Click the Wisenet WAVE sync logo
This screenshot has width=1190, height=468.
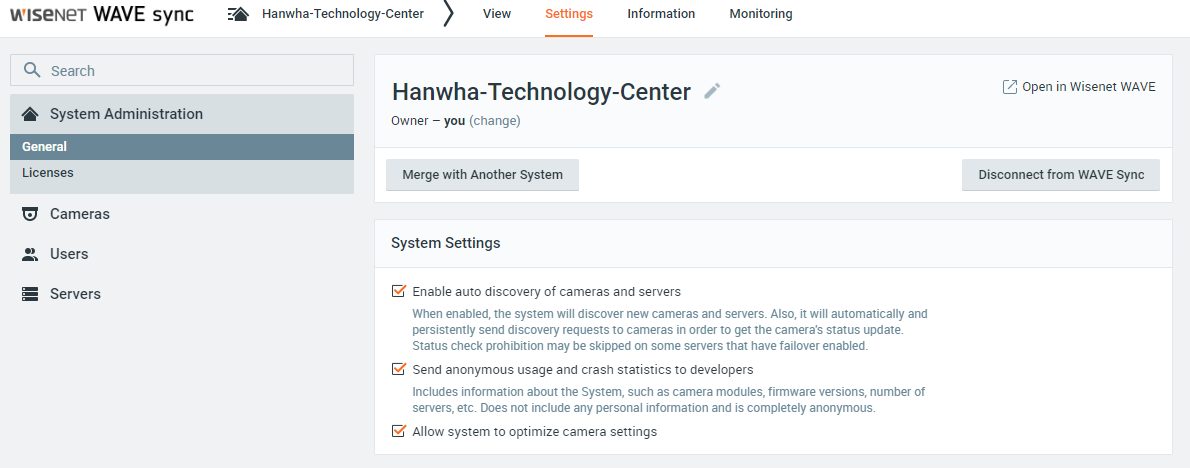pyautogui.click(x=102, y=14)
